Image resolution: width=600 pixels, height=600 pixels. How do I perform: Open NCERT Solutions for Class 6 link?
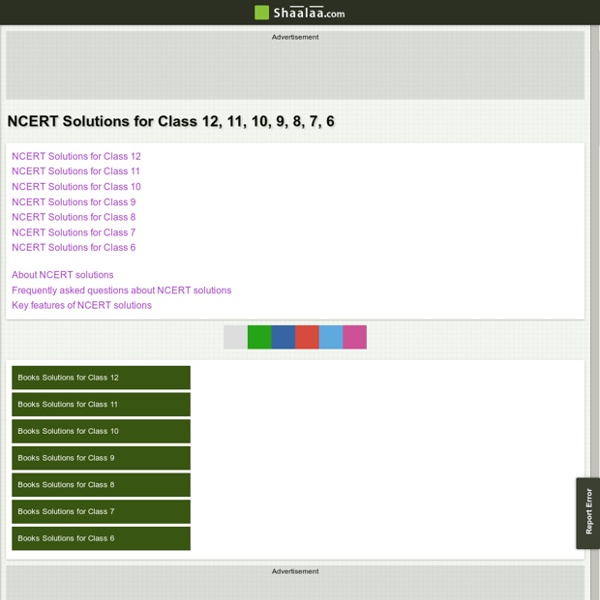[73, 247]
